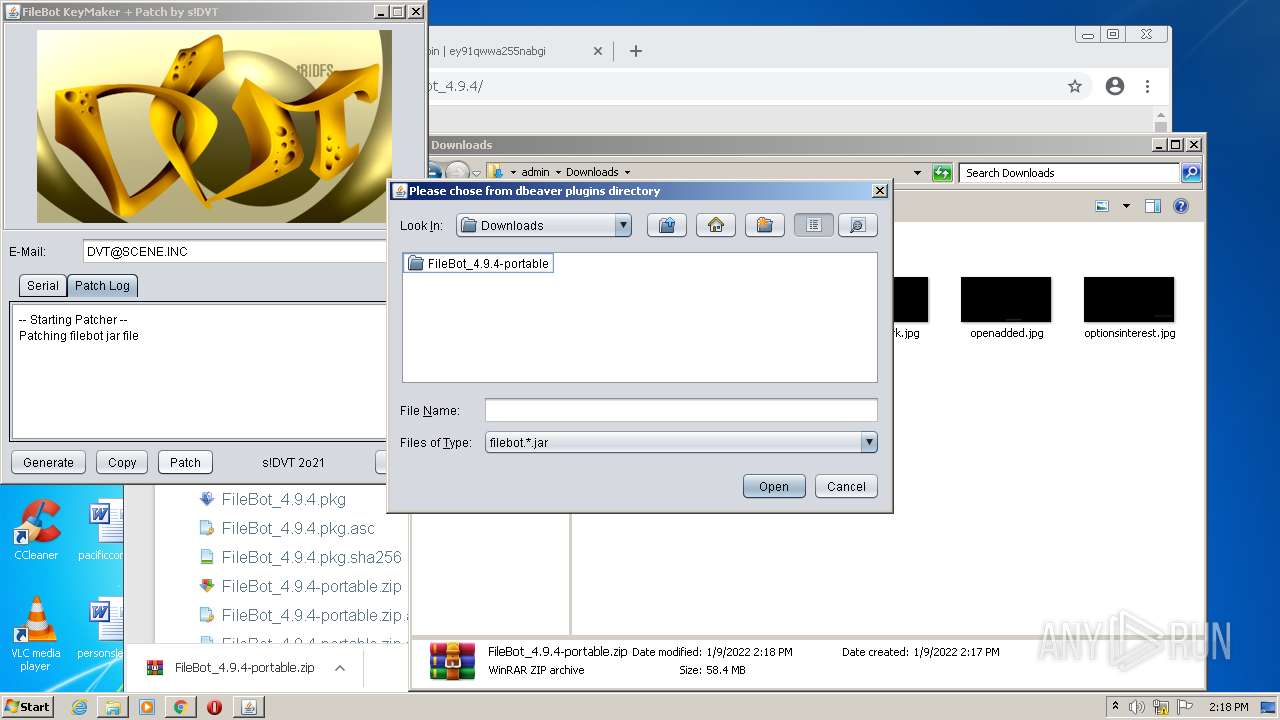This screenshot has height=720, width=1280.
Task: Click FileBot_4.9.4.pkg.asc link
Action: [298, 528]
